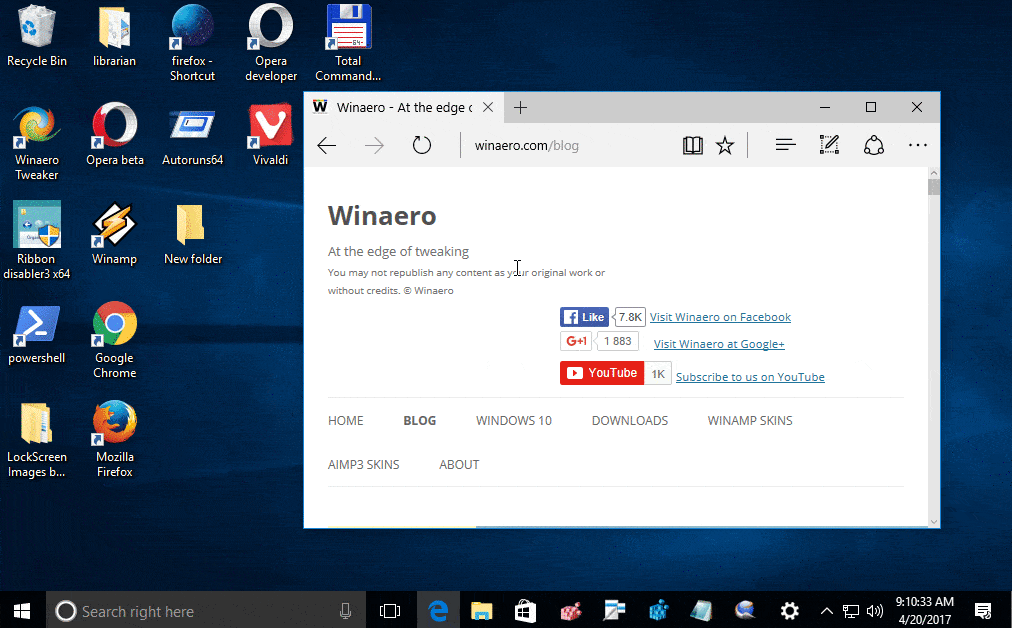Screen dimensions: 1012x628
Task: Click the red YouTube subscribe button
Action: tap(602, 373)
